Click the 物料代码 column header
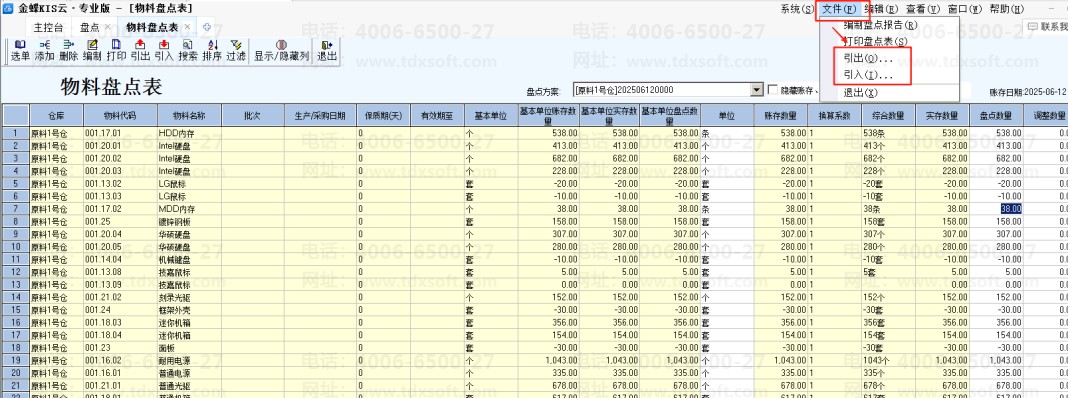Screen dimensions: 1068x398 [120, 116]
